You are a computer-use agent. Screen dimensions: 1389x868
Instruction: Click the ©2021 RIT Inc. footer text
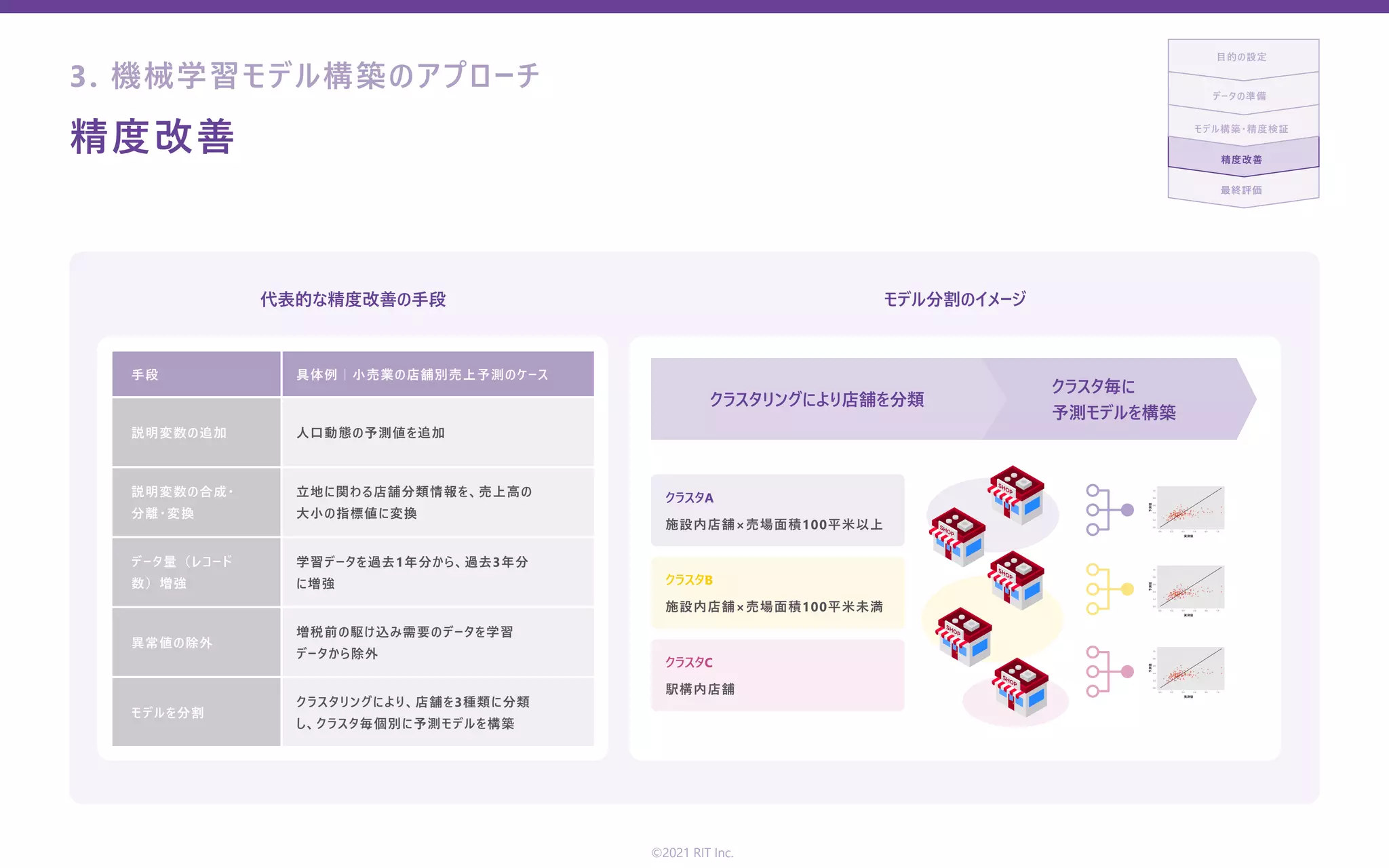(x=692, y=852)
